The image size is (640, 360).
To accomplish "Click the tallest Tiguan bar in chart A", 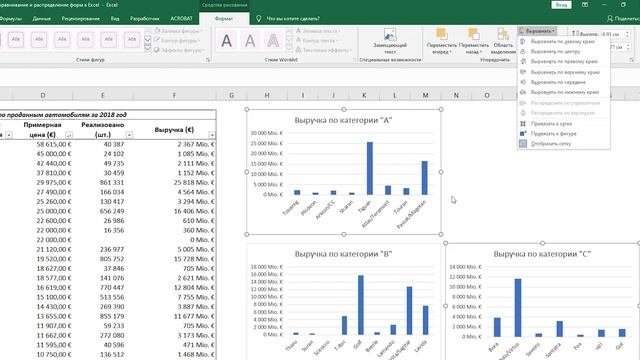I will [370, 168].
